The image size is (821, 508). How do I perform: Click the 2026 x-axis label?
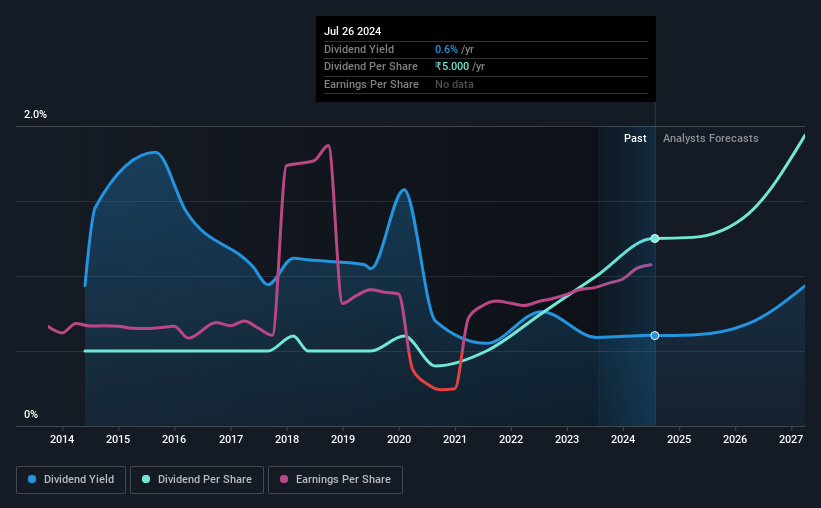click(x=735, y=439)
